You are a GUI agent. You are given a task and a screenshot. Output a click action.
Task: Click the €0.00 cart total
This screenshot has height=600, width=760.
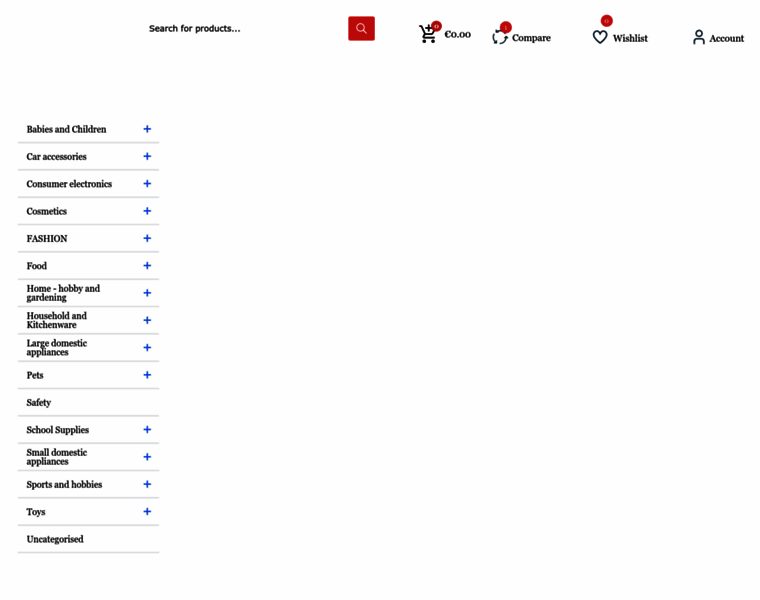coord(458,34)
